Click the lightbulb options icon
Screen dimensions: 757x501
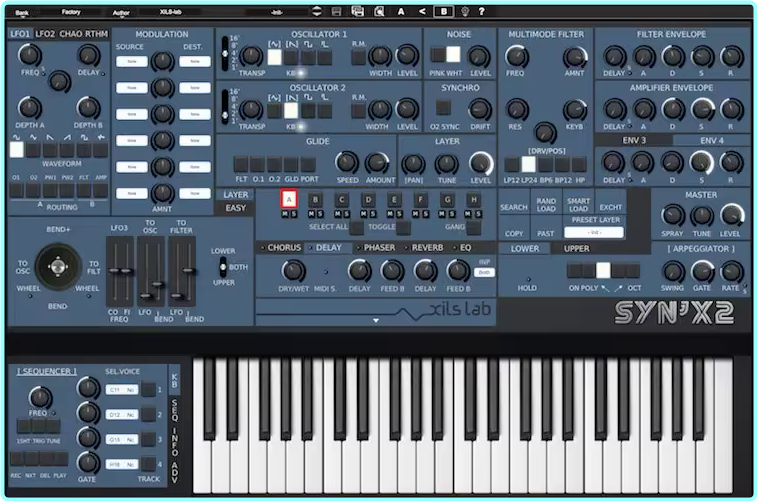click(x=464, y=12)
